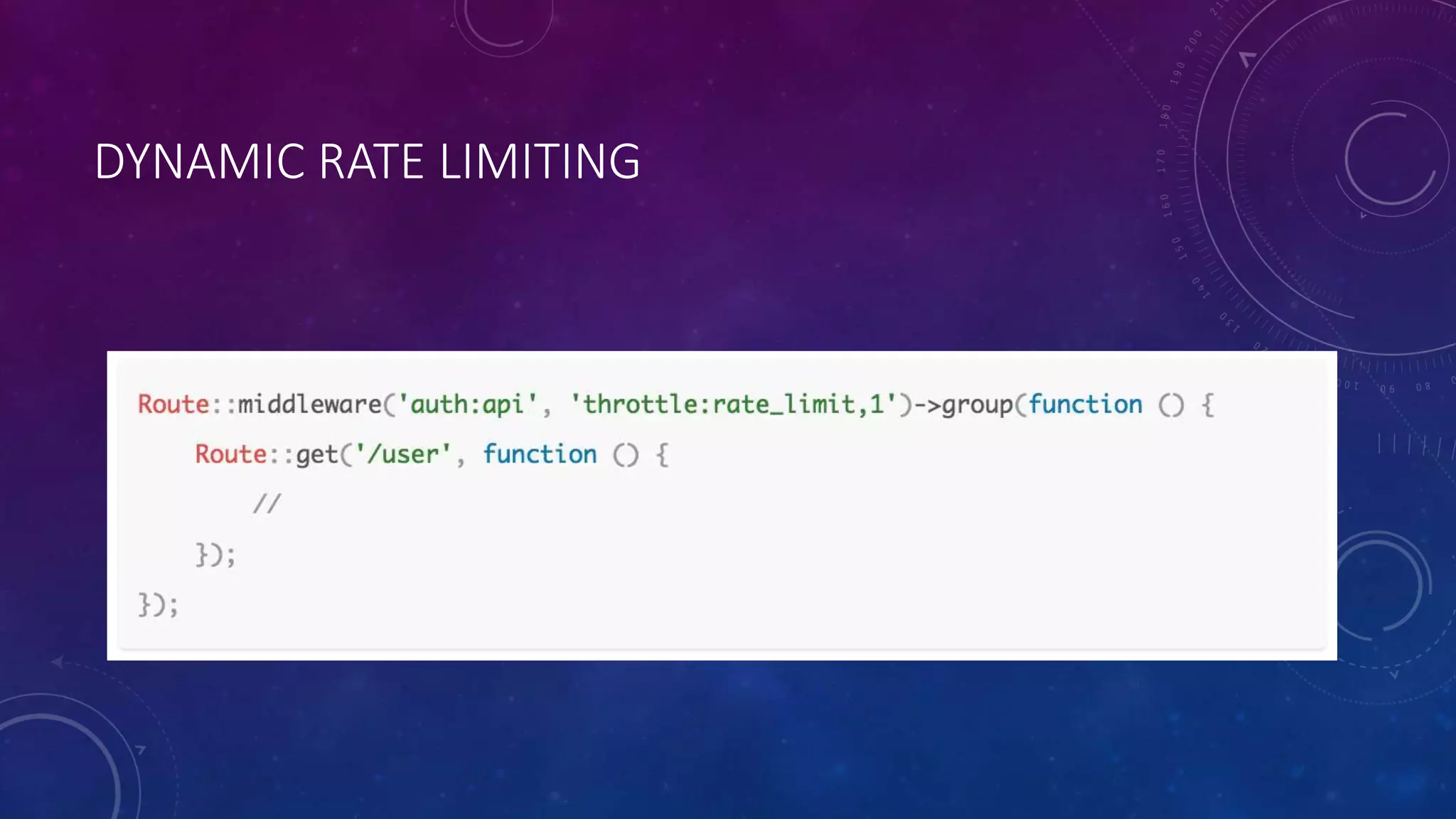The image size is (1456, 819).
Task: Click the 'get' method in the code
Action: pyautogui.click(x=316, y=456)
